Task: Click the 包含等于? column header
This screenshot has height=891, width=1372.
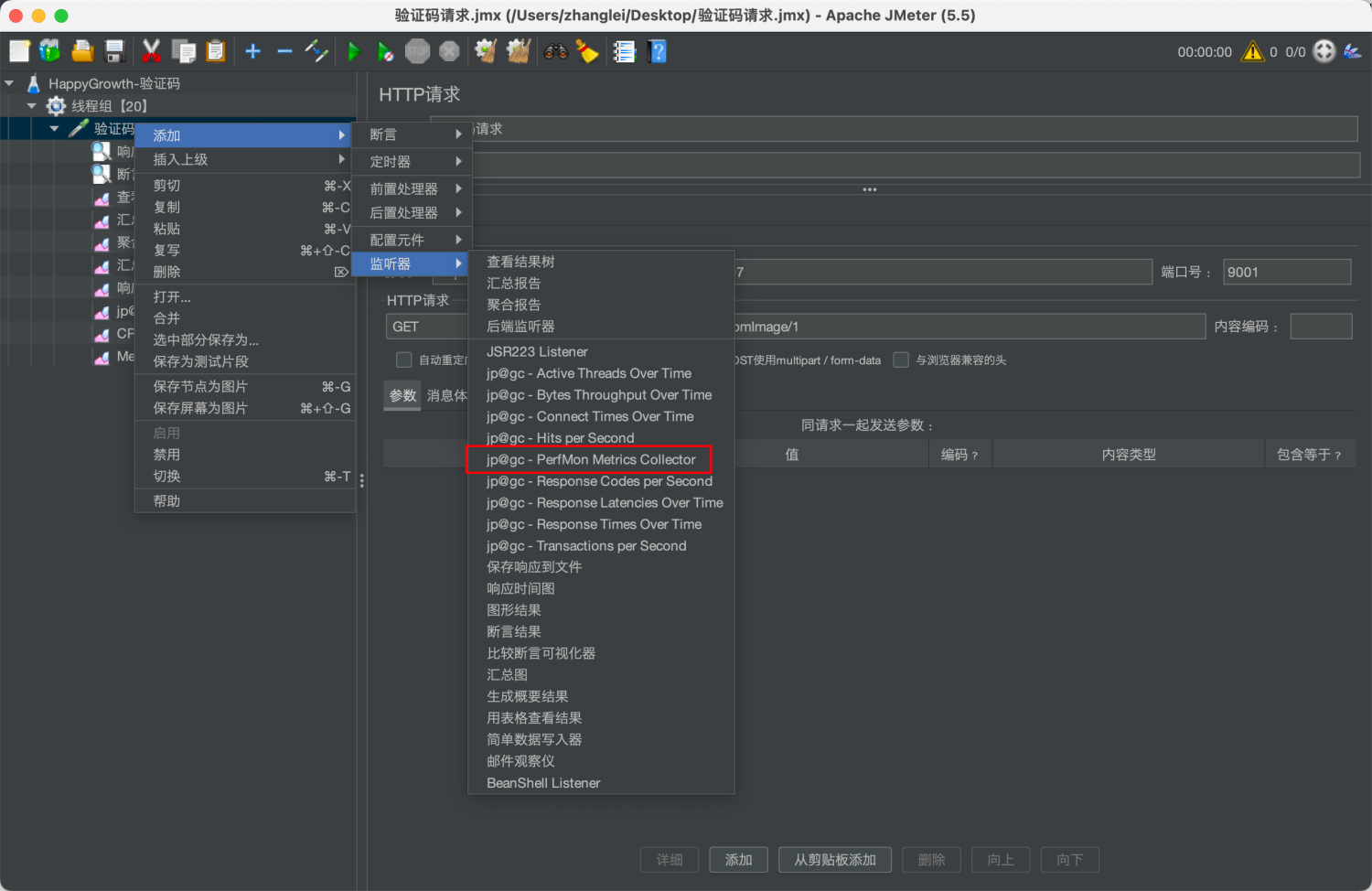Action: pos(1309,455)
